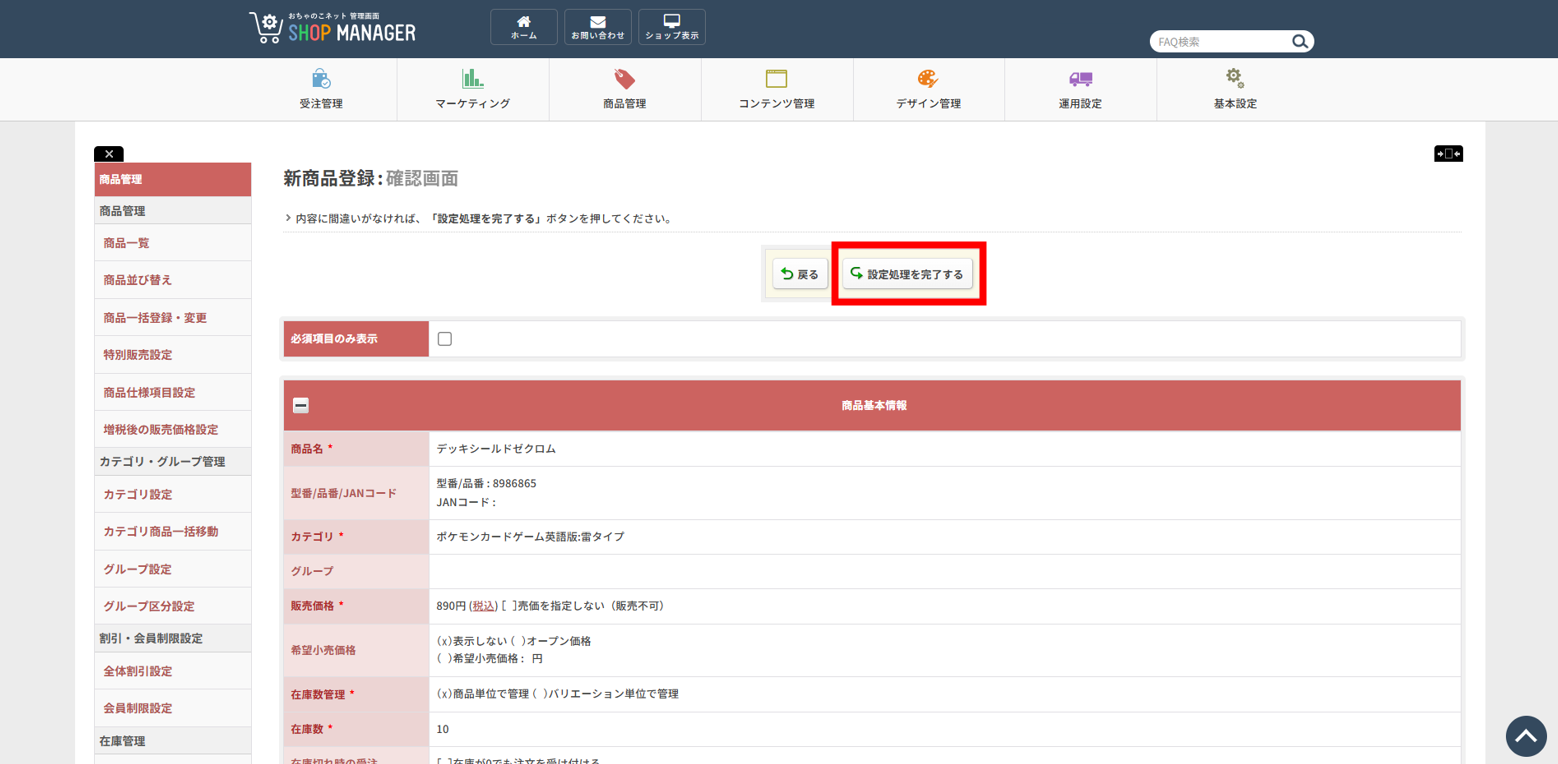Open 商品一覧 in the sidebar
Screen dimensions: 1558x764
click(126, 243)
